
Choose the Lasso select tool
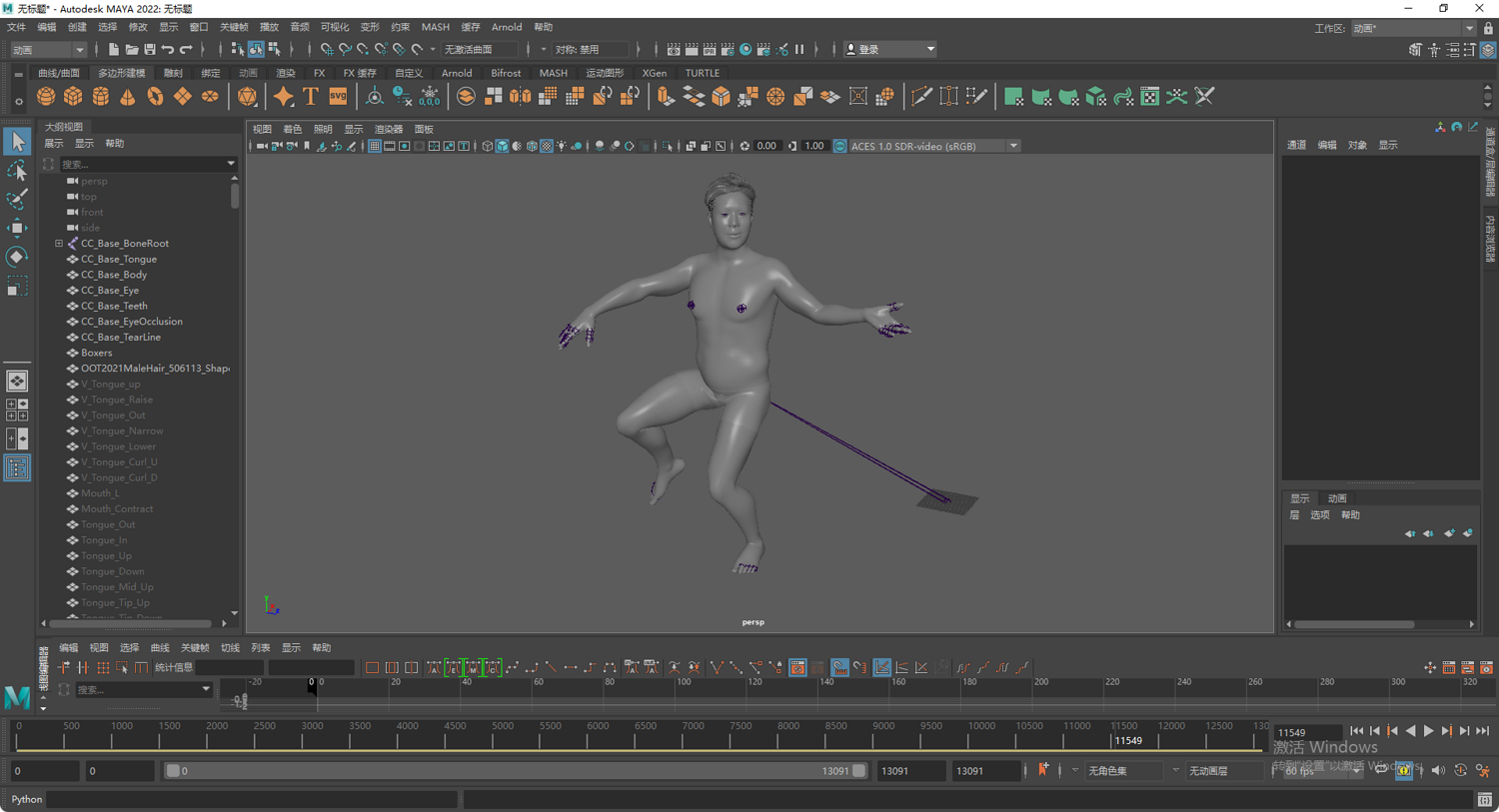pos(17,170)
